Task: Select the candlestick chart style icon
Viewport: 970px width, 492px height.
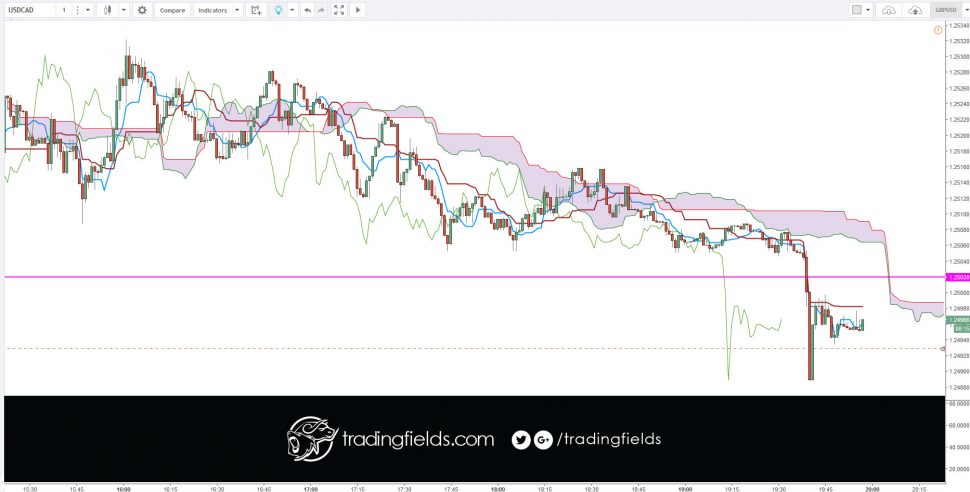Action: (x=108, y=10)
